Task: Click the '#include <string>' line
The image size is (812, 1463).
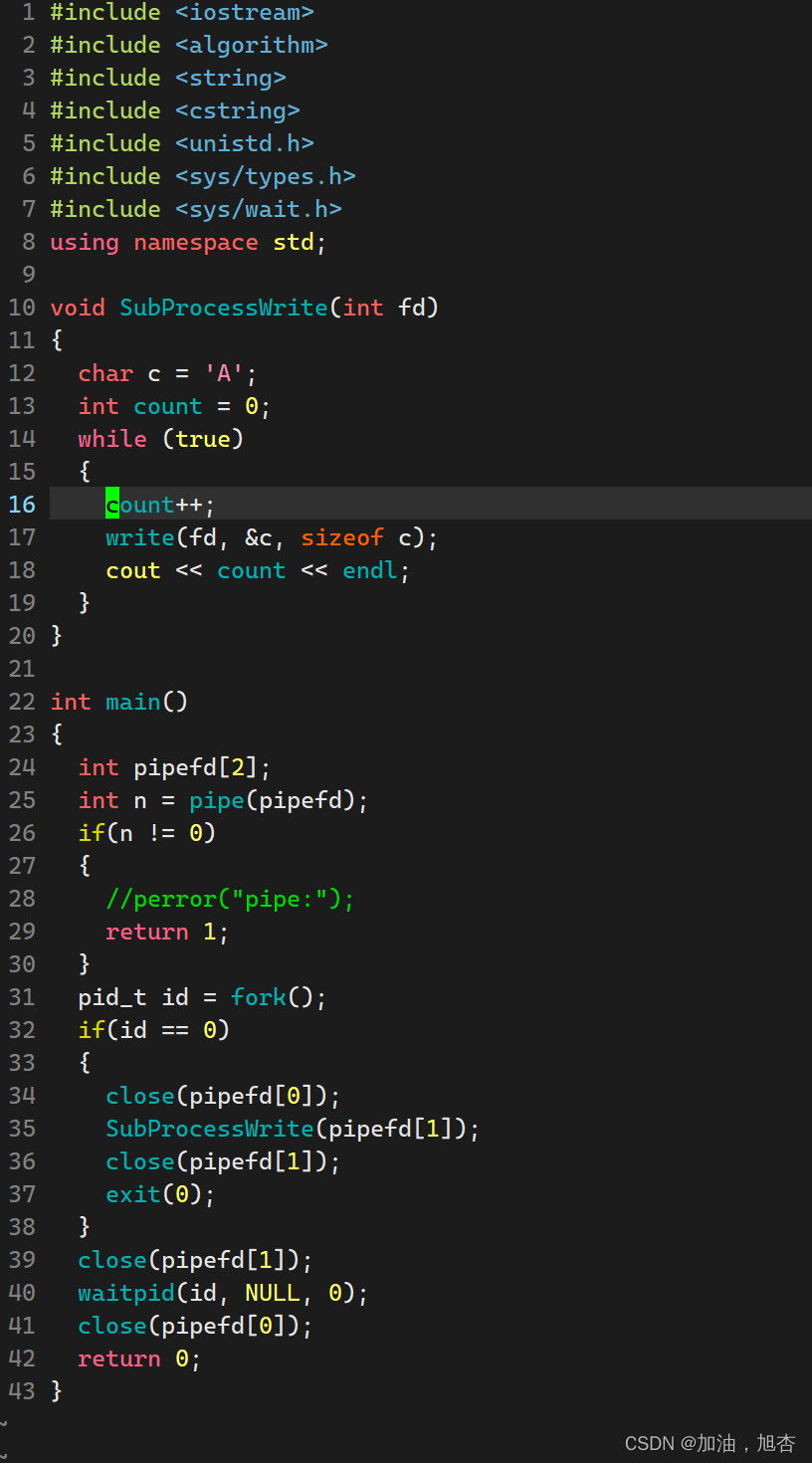Action: pos(168,79)
